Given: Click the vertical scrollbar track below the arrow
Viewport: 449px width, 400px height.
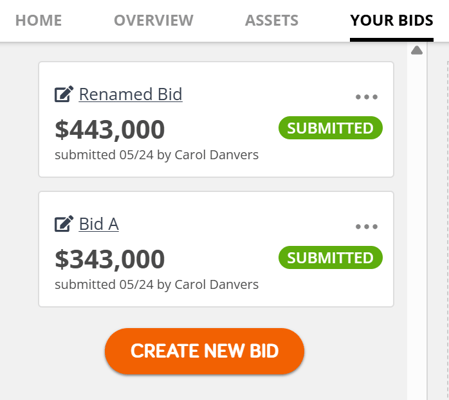Looking at the screenshot, I should point(417,227).
